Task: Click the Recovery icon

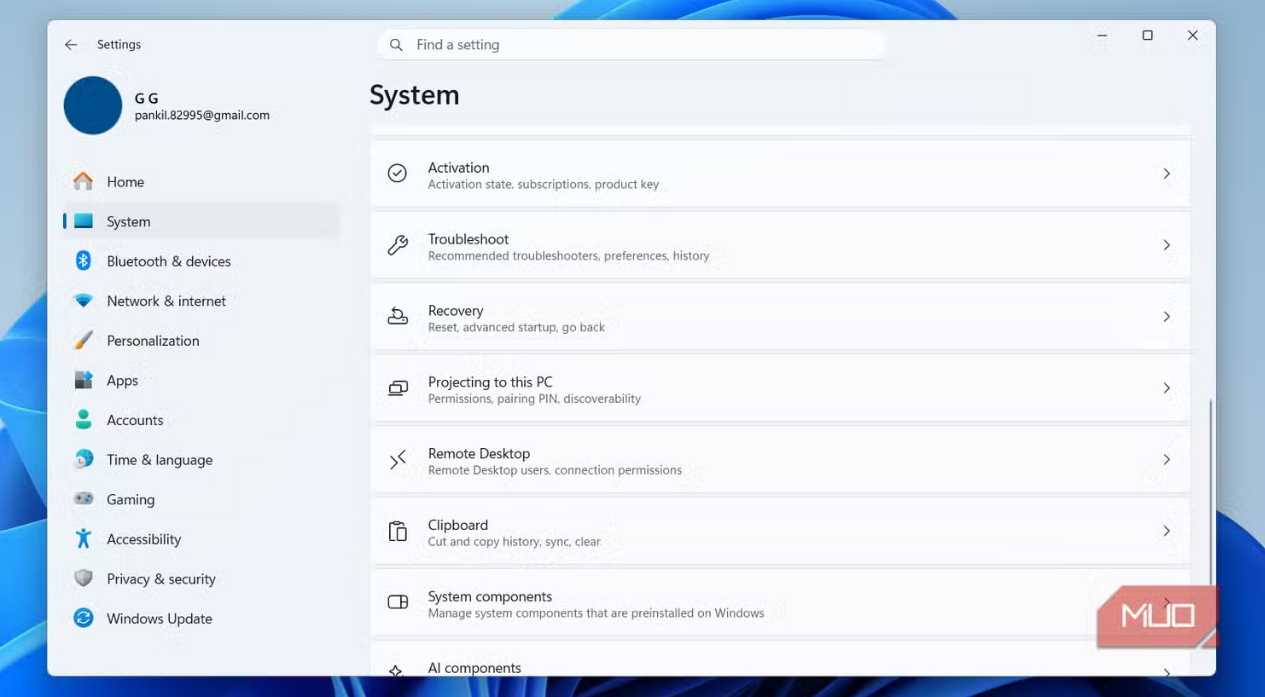Action: point(398,316)
